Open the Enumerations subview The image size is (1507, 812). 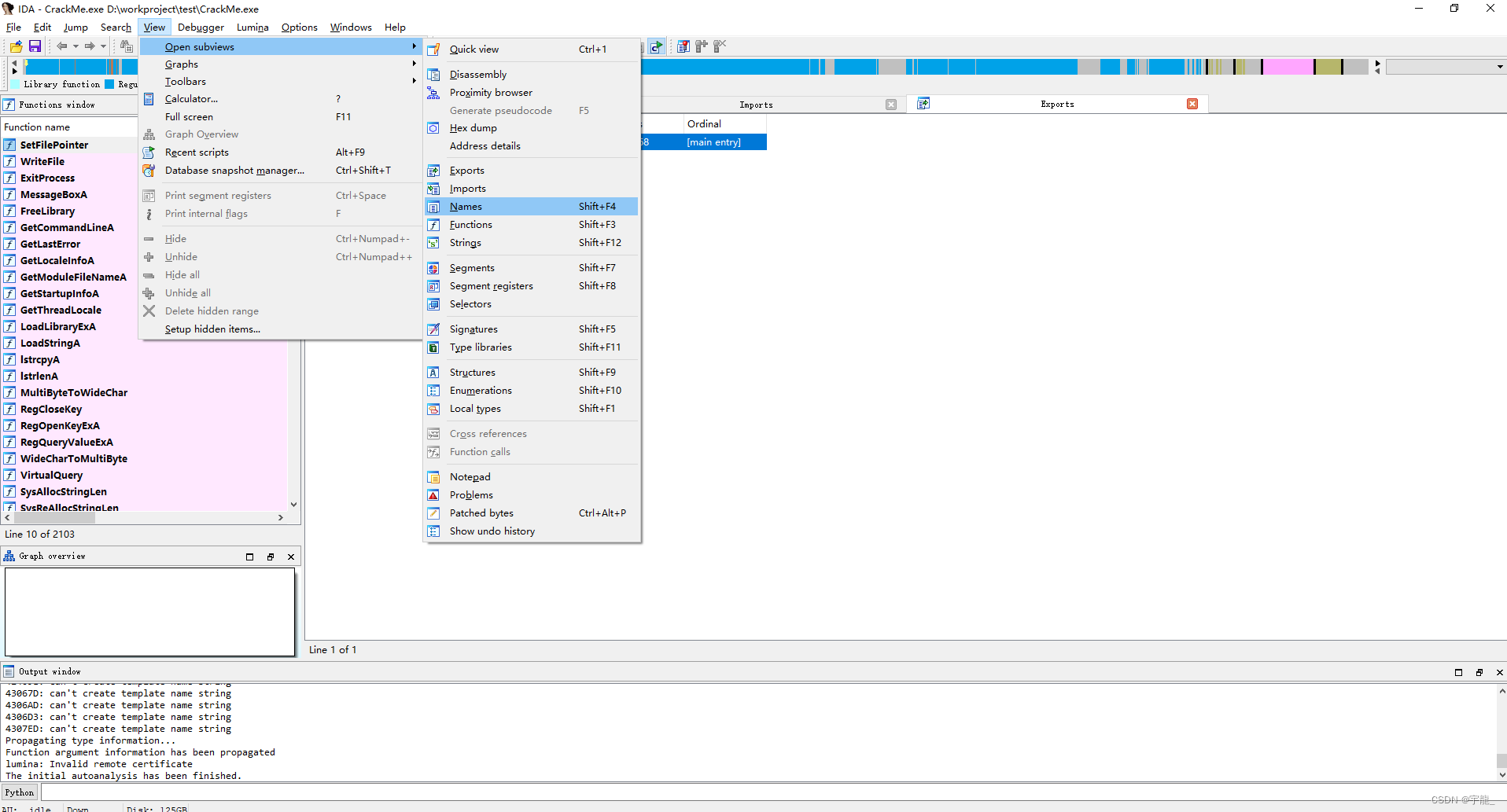[532, 391]
